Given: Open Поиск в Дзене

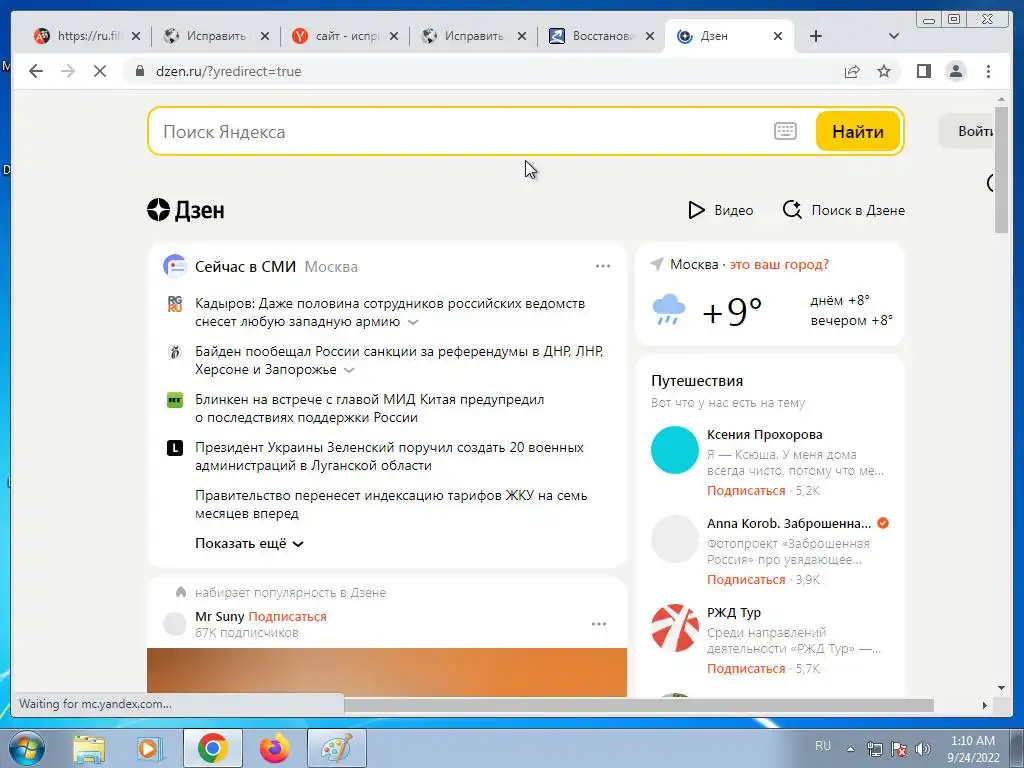Looking at the screenshot, I should click(x=844, y=210).
